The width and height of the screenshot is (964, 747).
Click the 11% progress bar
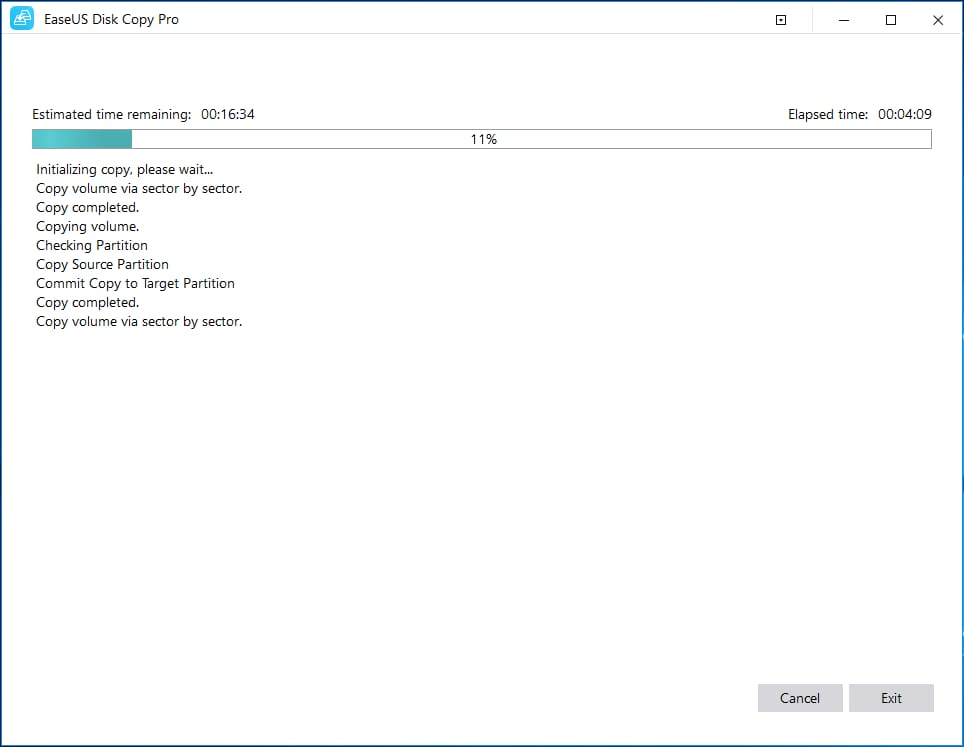(483, 139)
